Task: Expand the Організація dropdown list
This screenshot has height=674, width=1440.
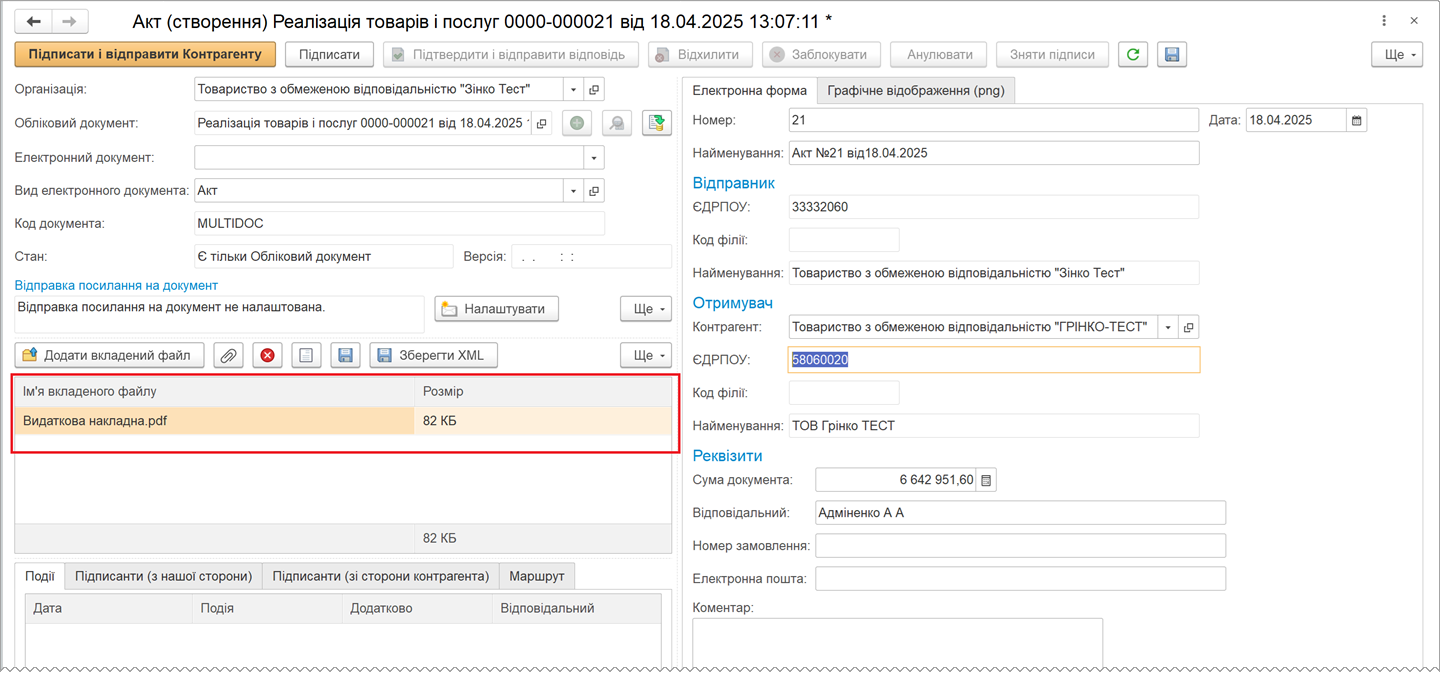Action: click(573, 90)
